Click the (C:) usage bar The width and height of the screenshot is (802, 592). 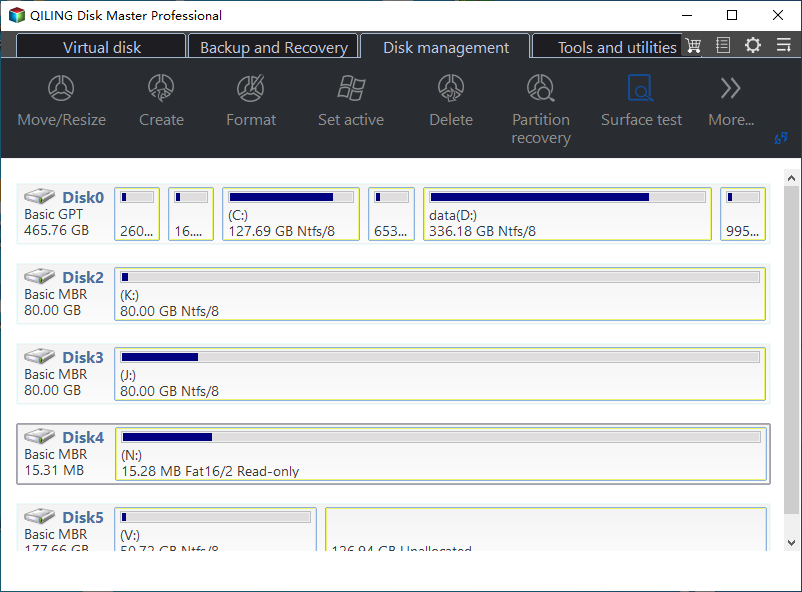[291, 197]
